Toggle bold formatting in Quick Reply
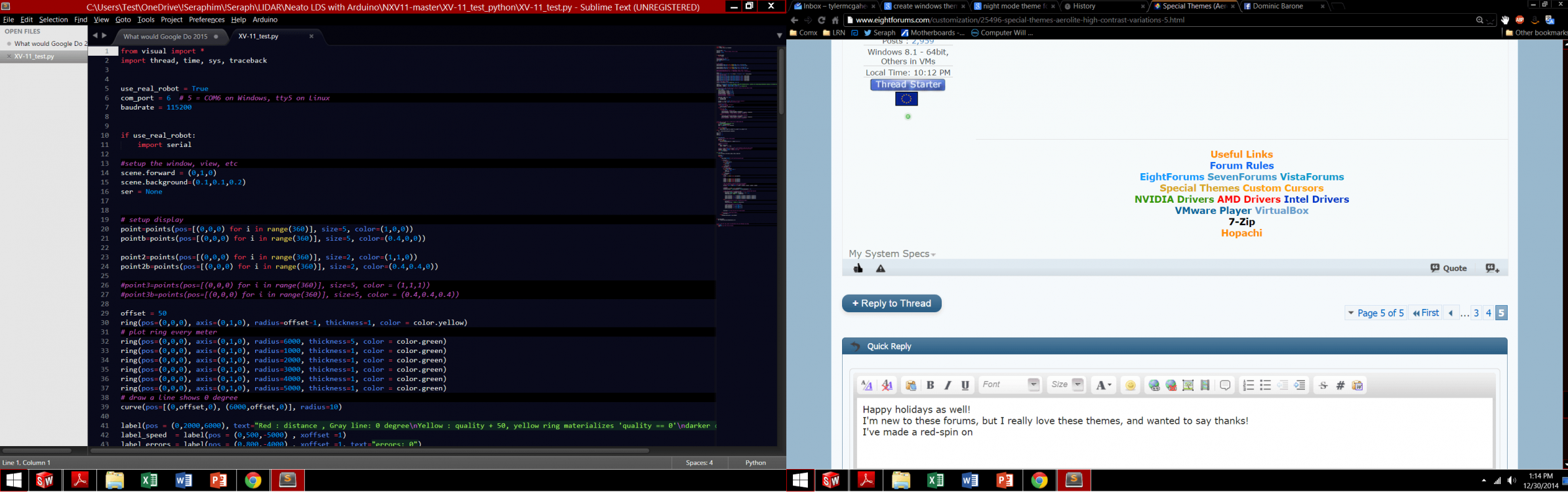This screenshot has height=492, width=1568. 930,385
